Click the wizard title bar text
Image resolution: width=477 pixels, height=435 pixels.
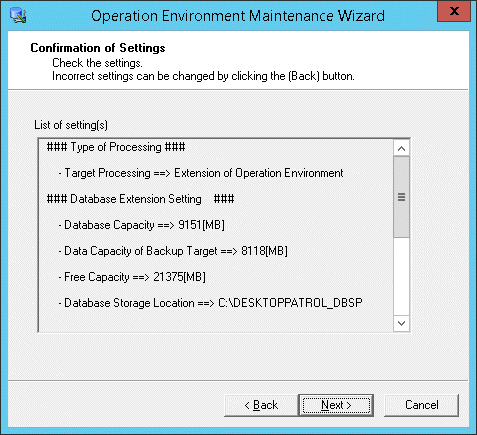[238, 16]
